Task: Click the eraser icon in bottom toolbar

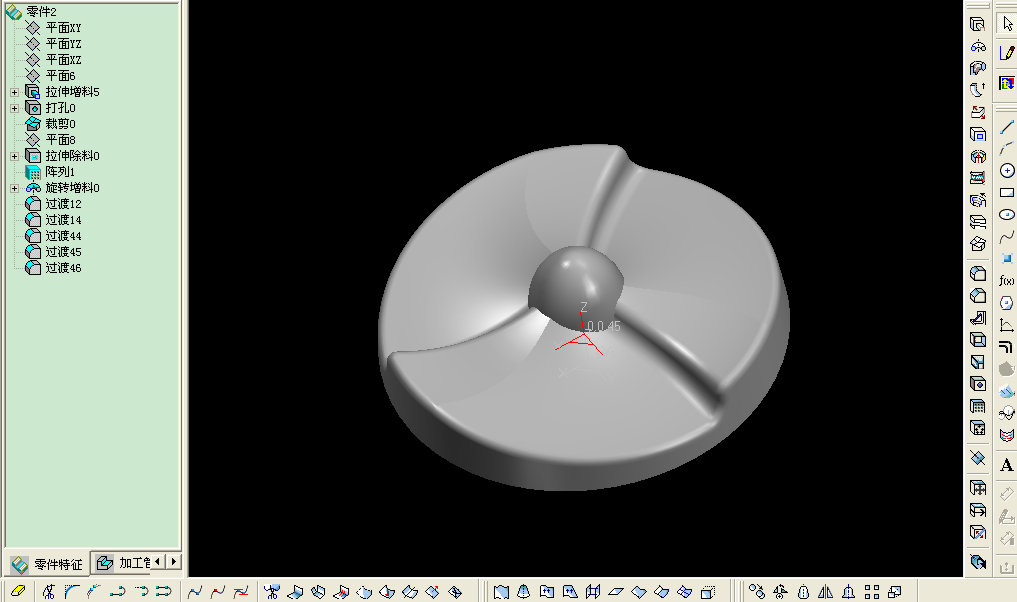Action: (x=17, y=591)
